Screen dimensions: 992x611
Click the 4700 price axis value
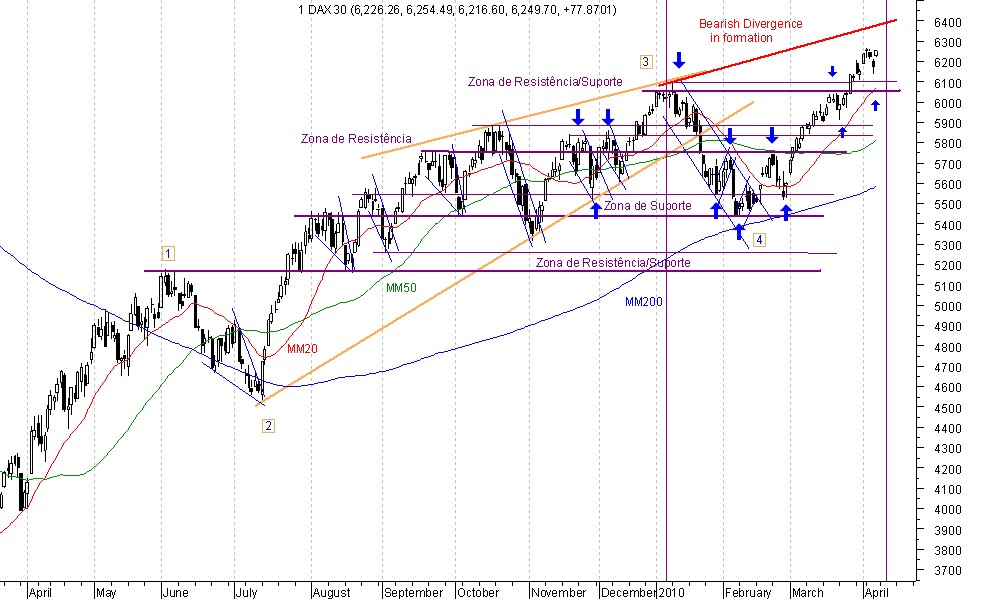coord(948,367)
